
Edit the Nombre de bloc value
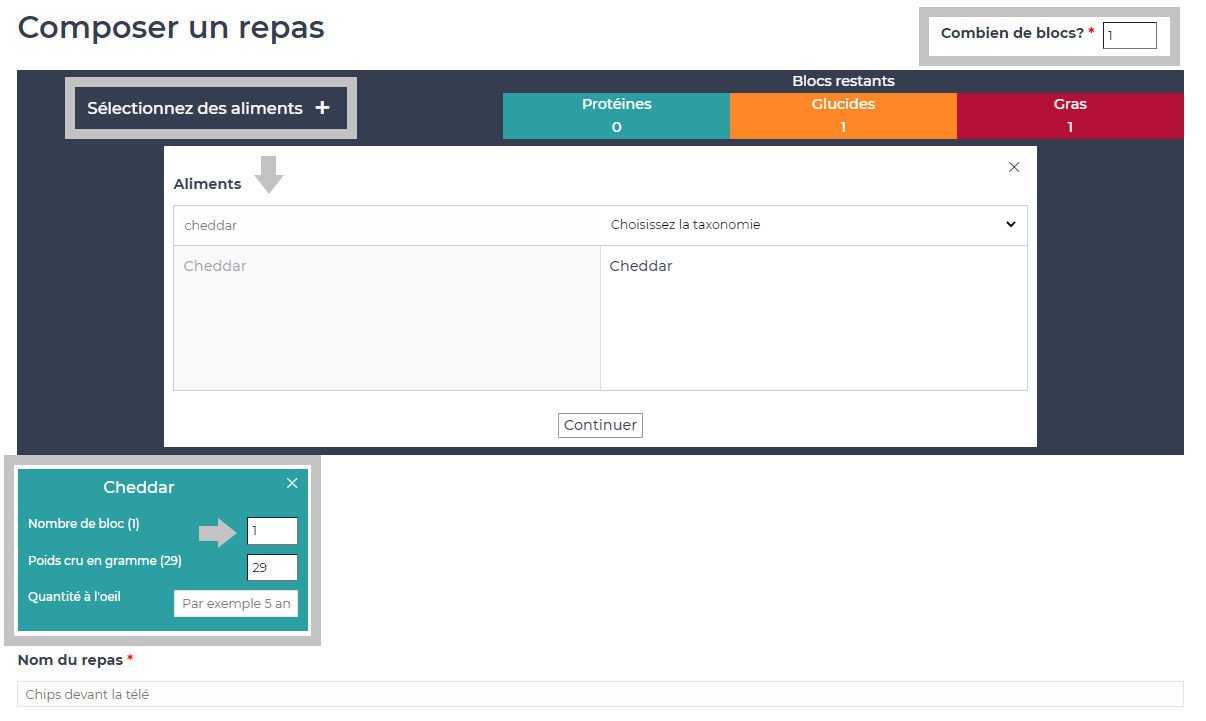pos(272,531)
